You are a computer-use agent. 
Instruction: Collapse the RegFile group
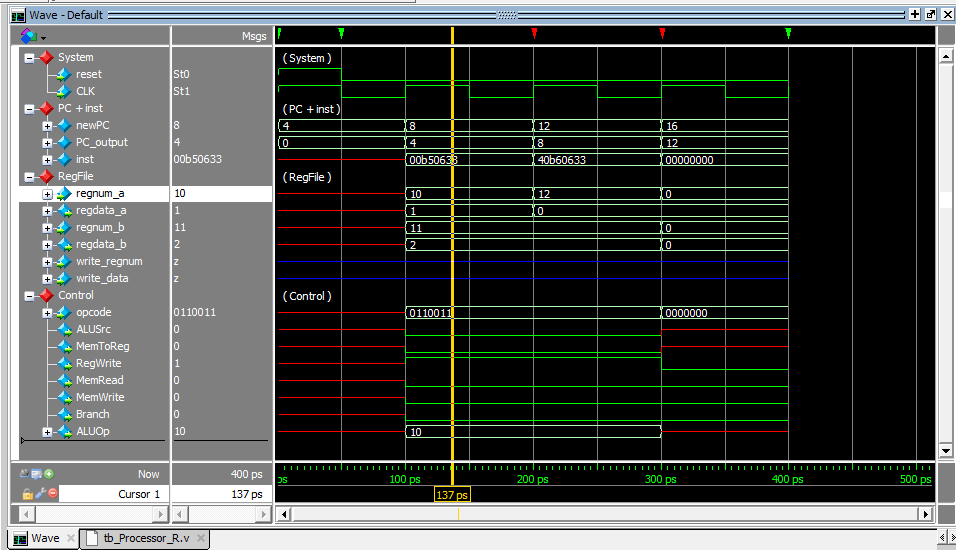(x=29, y=177)
